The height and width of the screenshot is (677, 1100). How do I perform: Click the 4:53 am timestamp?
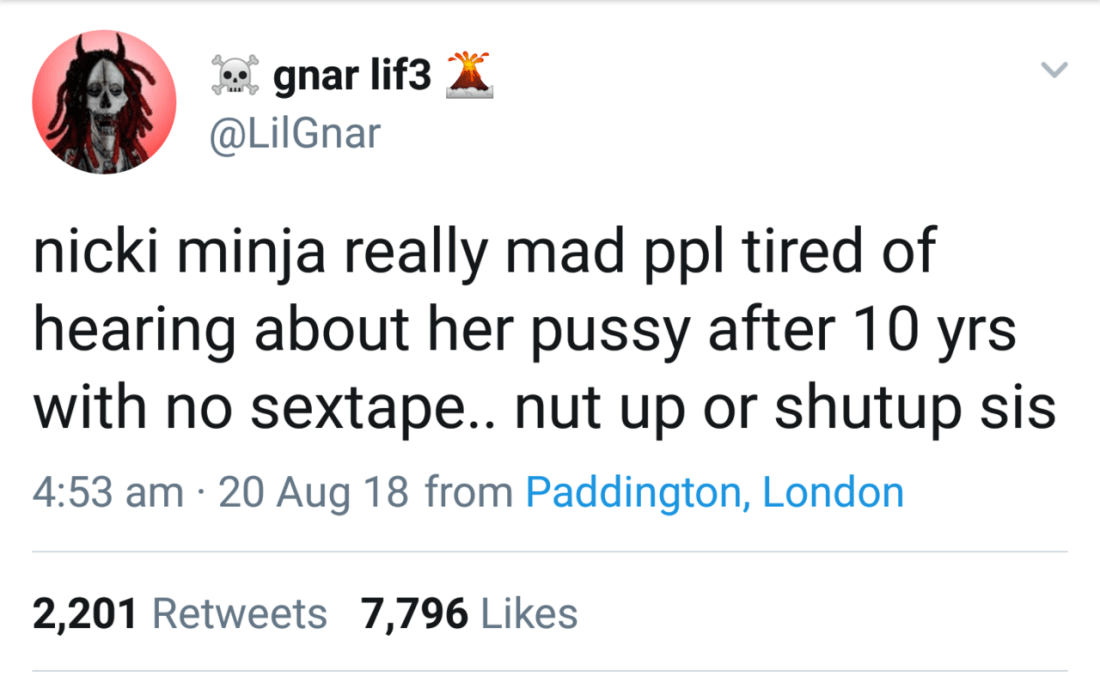(x=108, y=492)
